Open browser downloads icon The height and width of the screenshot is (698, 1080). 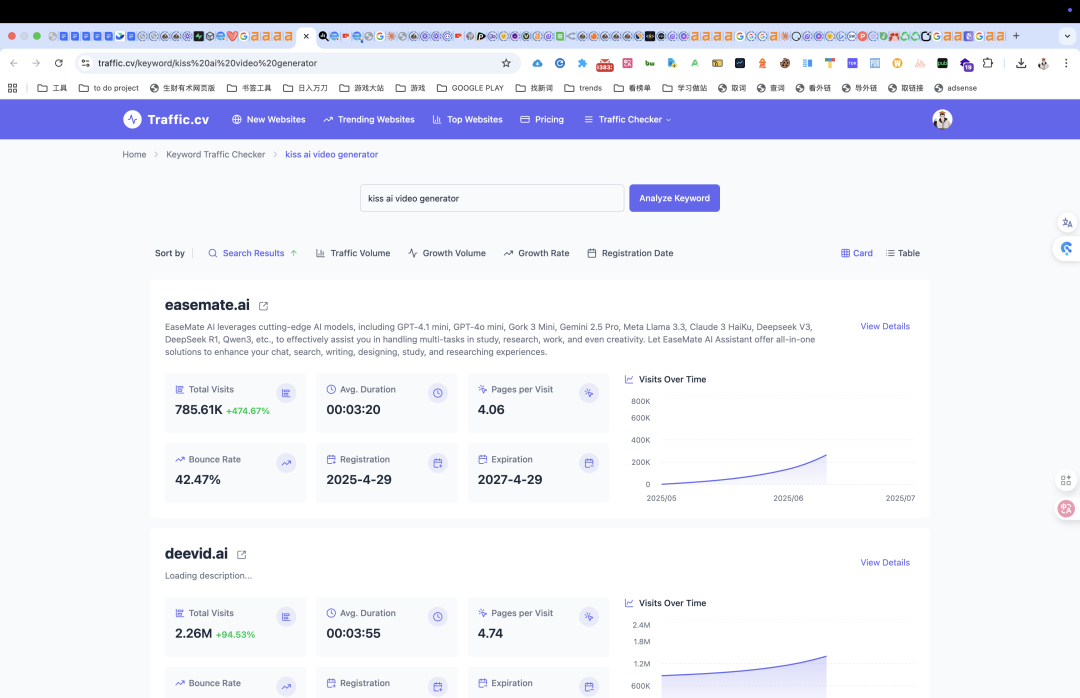[x=1021, y=63]
